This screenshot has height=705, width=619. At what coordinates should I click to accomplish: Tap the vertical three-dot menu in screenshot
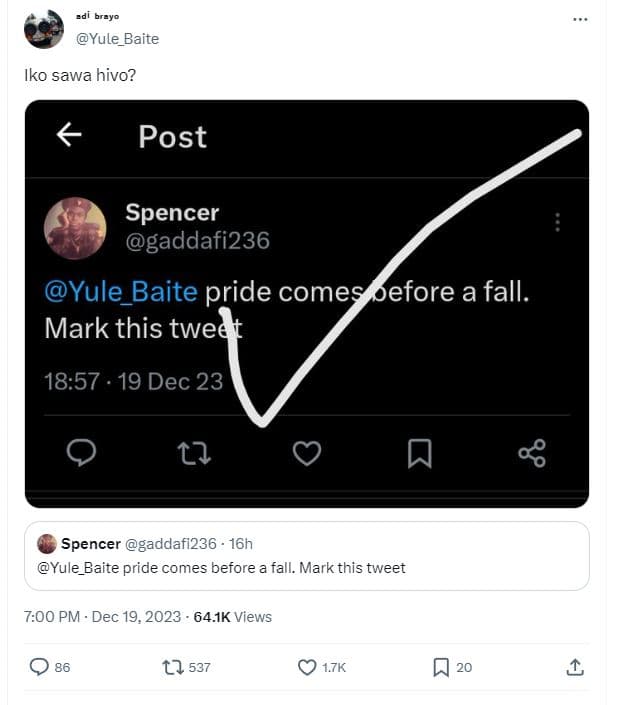(x=557, y=222)
